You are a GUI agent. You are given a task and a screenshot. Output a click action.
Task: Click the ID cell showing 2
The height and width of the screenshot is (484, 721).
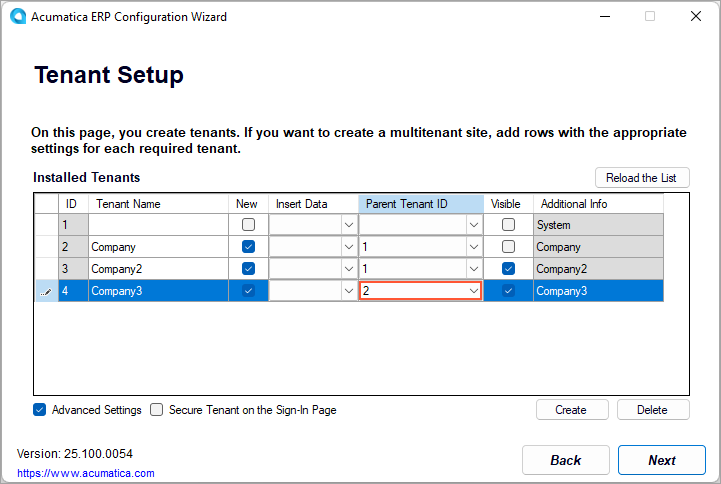pos(73,247)
